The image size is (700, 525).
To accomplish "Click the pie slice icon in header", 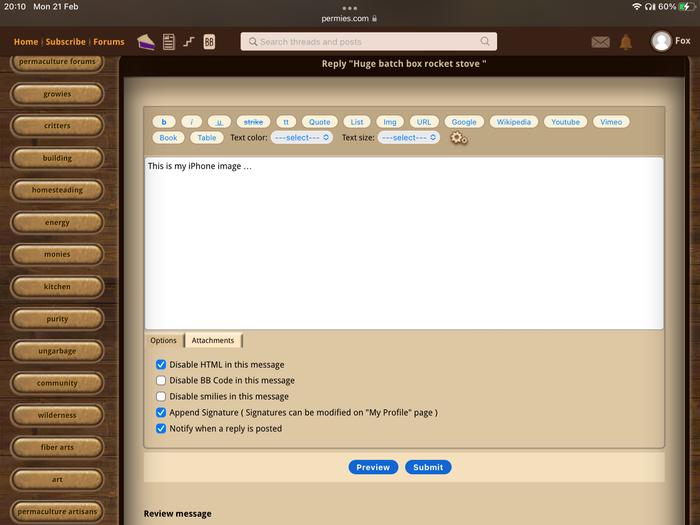I will [146, 41].
